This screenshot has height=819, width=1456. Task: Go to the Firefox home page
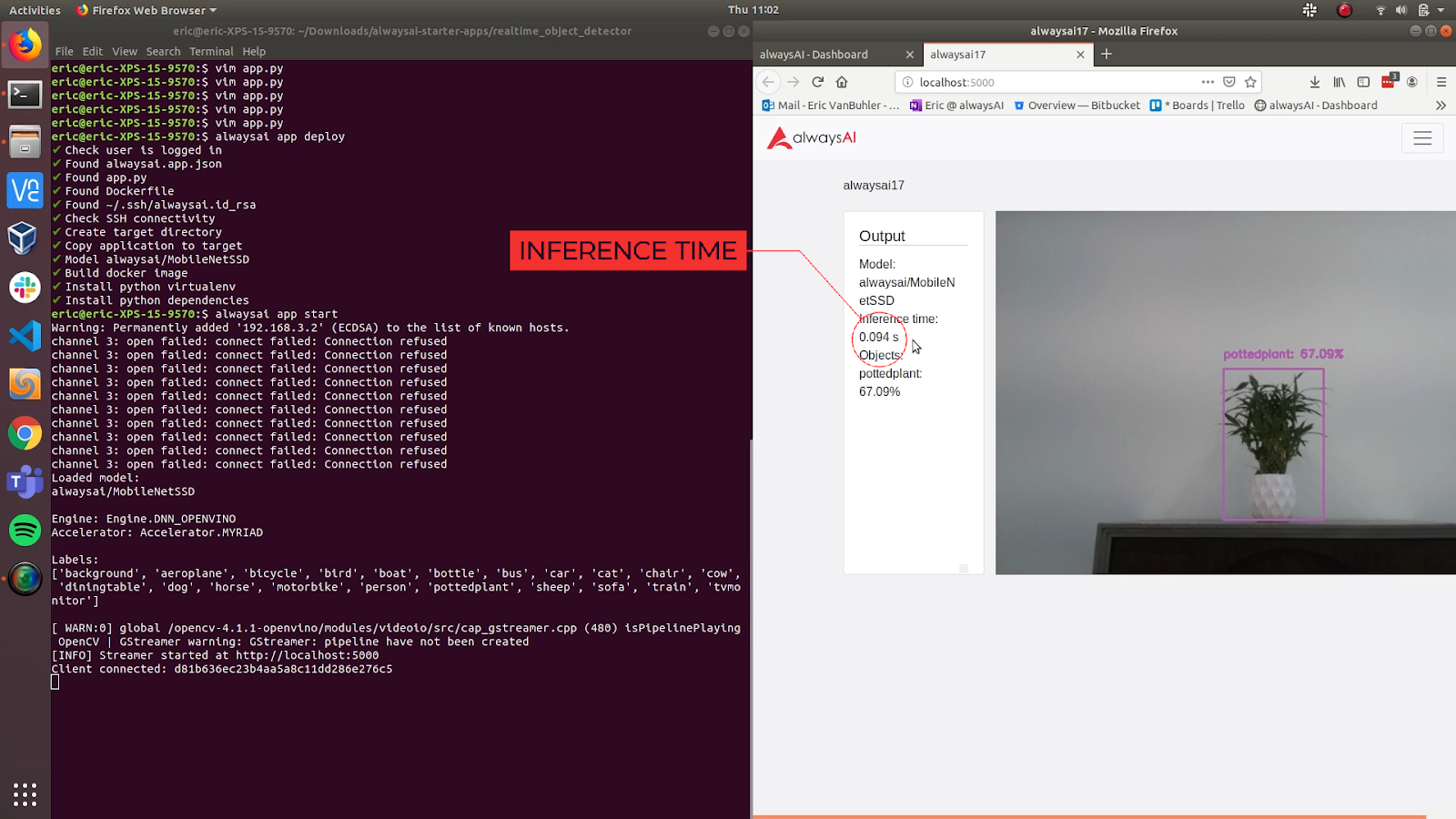click(x=842, y=82)
